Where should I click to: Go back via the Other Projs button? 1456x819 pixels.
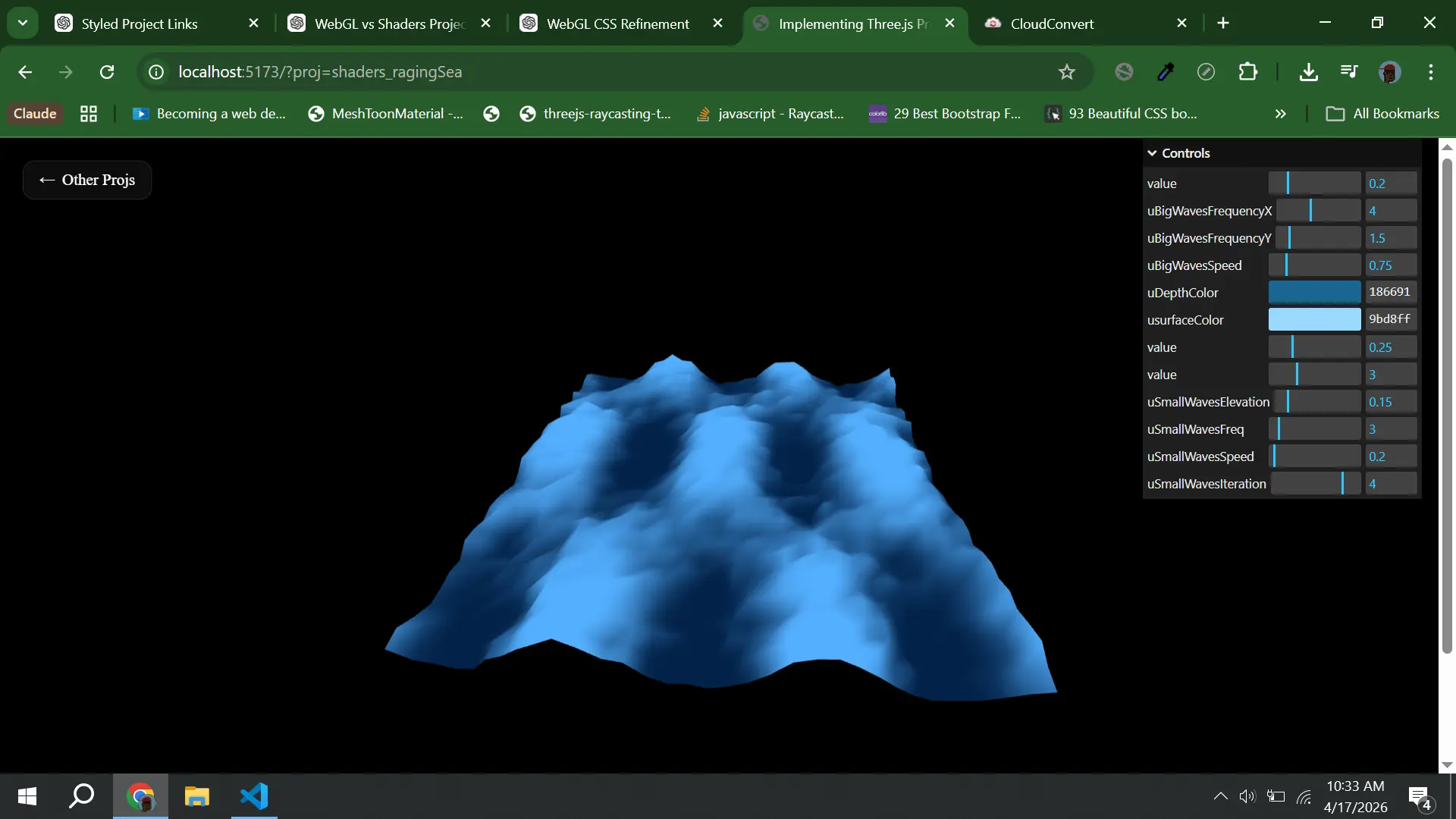point(87,180)
